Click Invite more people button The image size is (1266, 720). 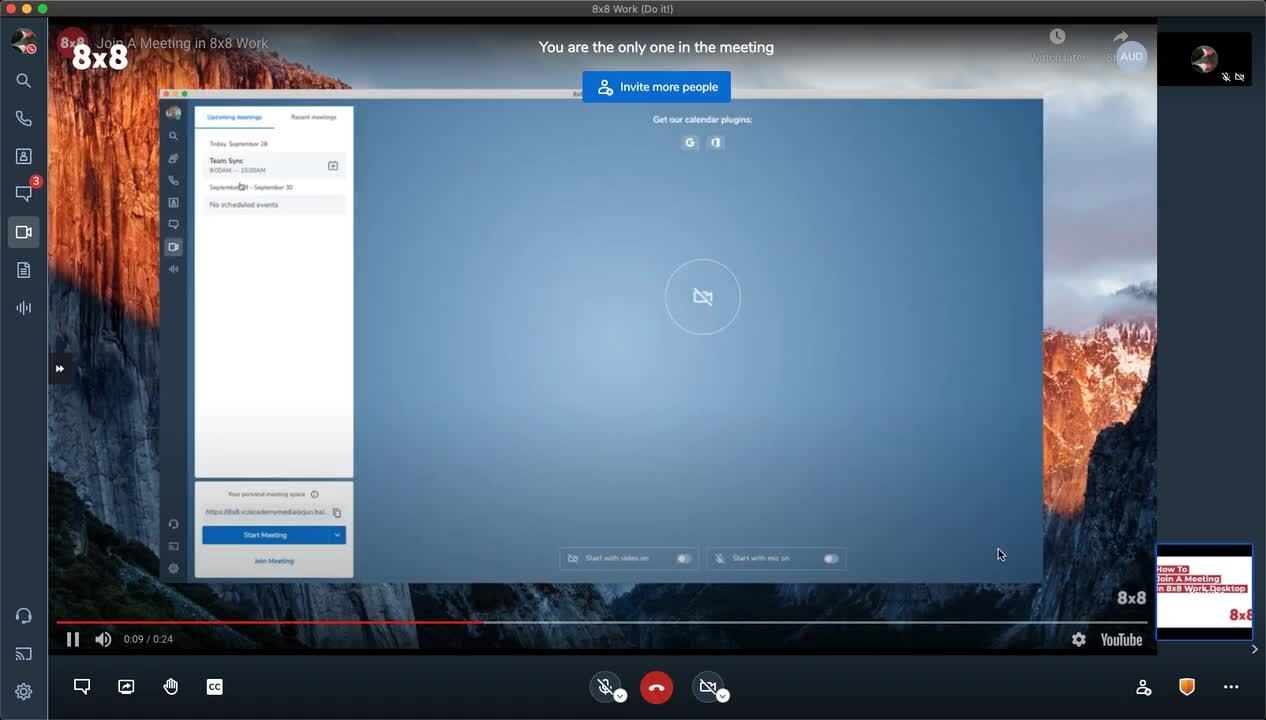[x=657, y=87]
